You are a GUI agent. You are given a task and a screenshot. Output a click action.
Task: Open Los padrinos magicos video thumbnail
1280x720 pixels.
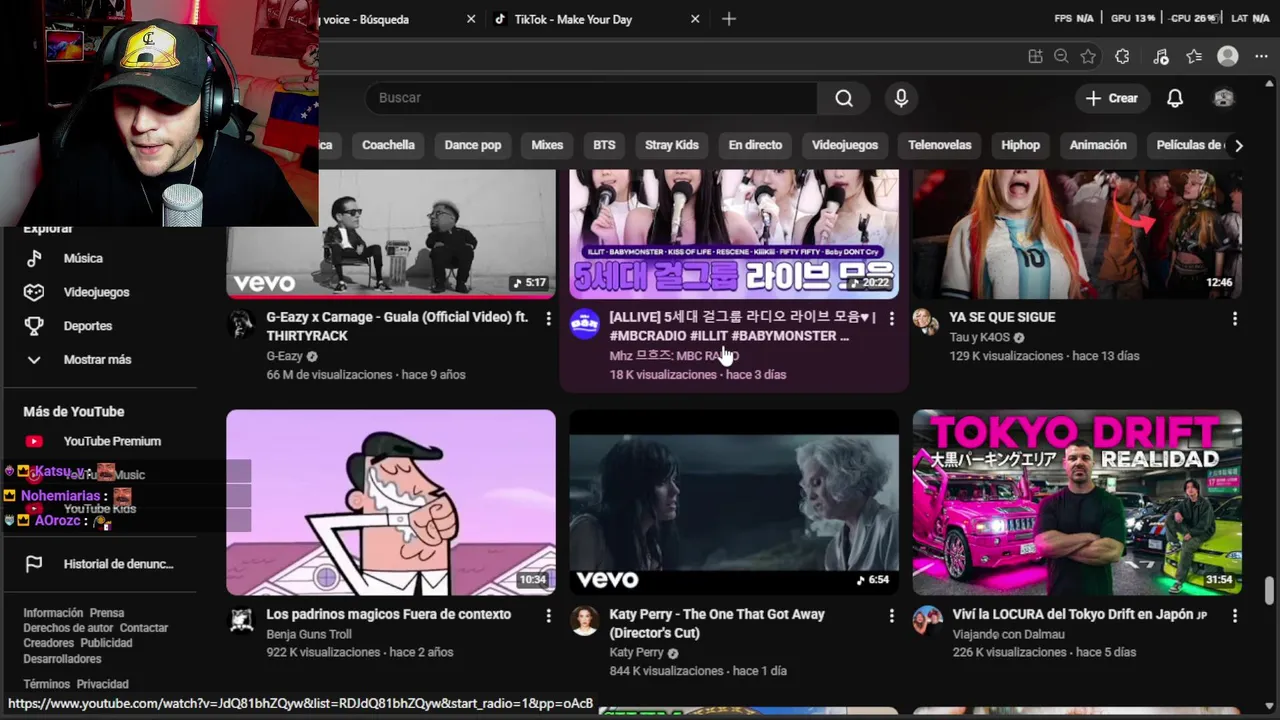(x=391, y=502)
